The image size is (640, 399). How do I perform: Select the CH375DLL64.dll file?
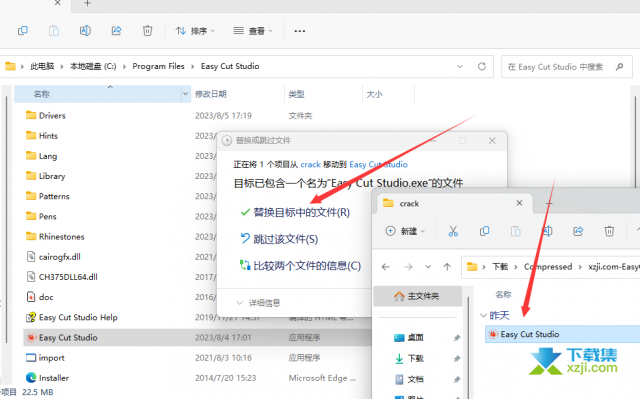(x=68, y=277)
